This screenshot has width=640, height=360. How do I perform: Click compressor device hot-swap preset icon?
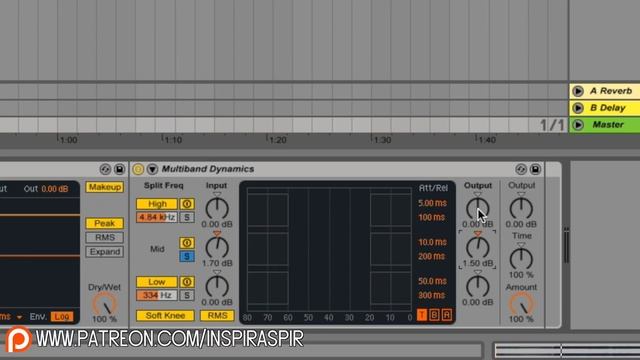[105, 169]
